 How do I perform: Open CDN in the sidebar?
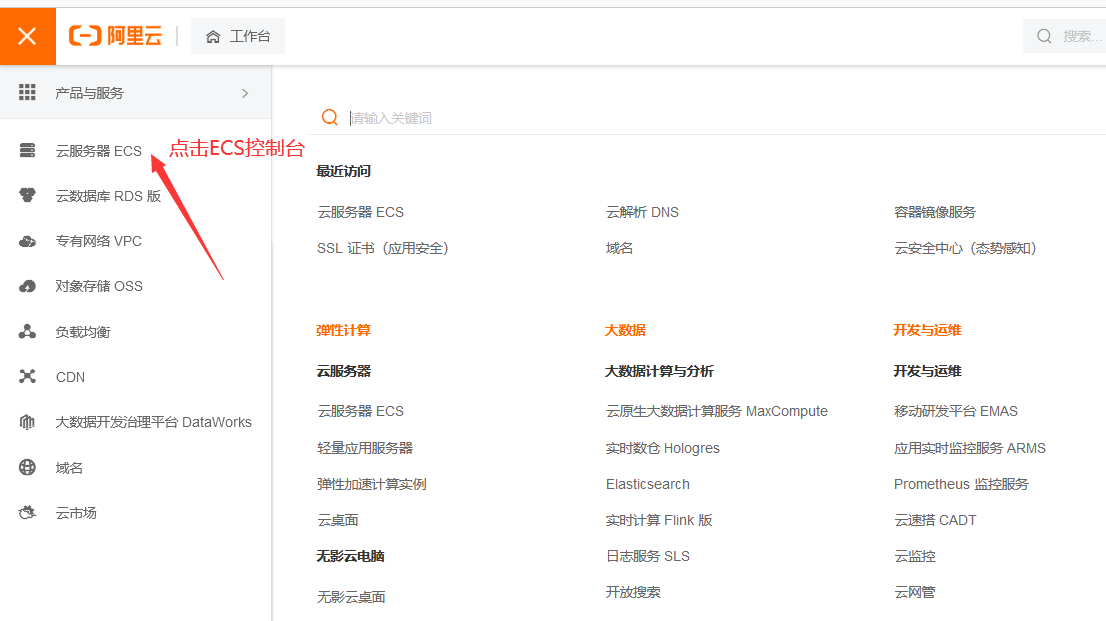71,378
